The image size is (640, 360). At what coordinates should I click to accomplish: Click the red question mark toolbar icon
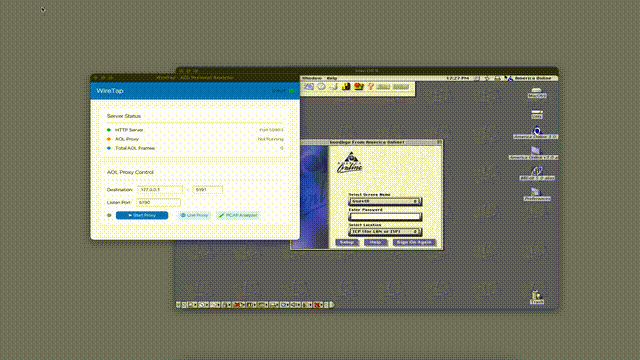click(371, 87)
